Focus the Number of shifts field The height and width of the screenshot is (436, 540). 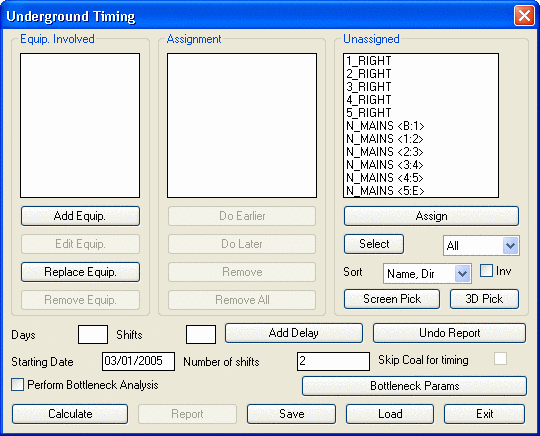click(333, 361)
